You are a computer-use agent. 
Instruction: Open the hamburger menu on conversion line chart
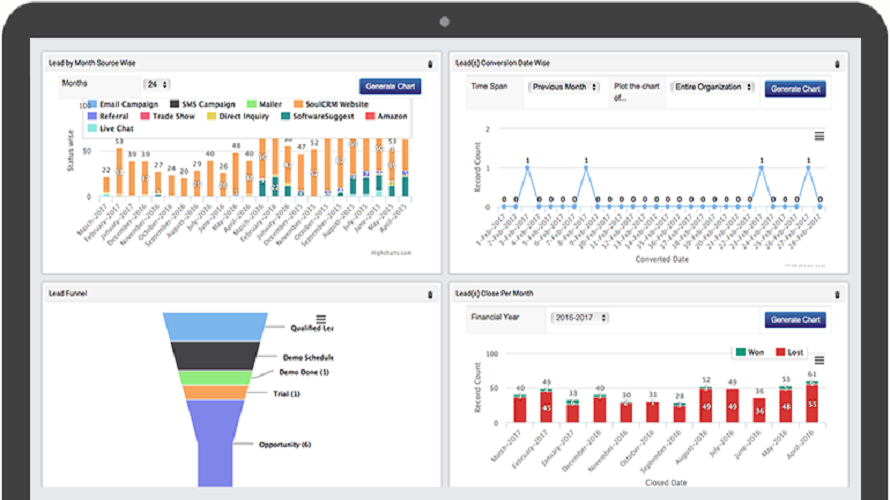819,136
